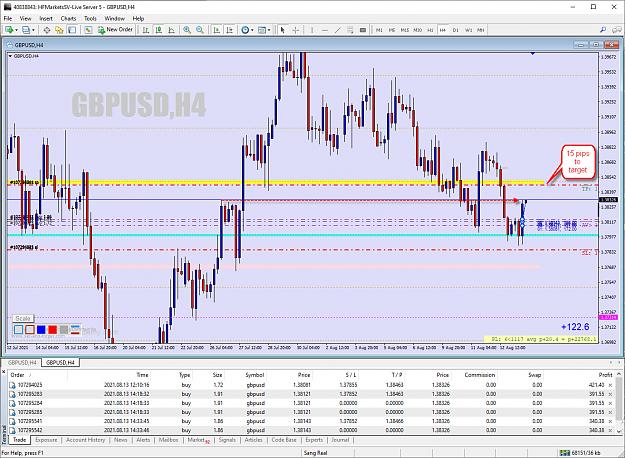The image size is (625, 458).
Task: Close order 107295542 with its x button
Action: tap(610, 430)
